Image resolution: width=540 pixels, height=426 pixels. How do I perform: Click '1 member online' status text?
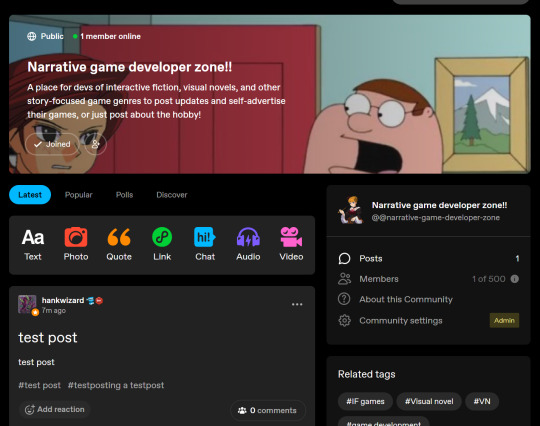110,36
